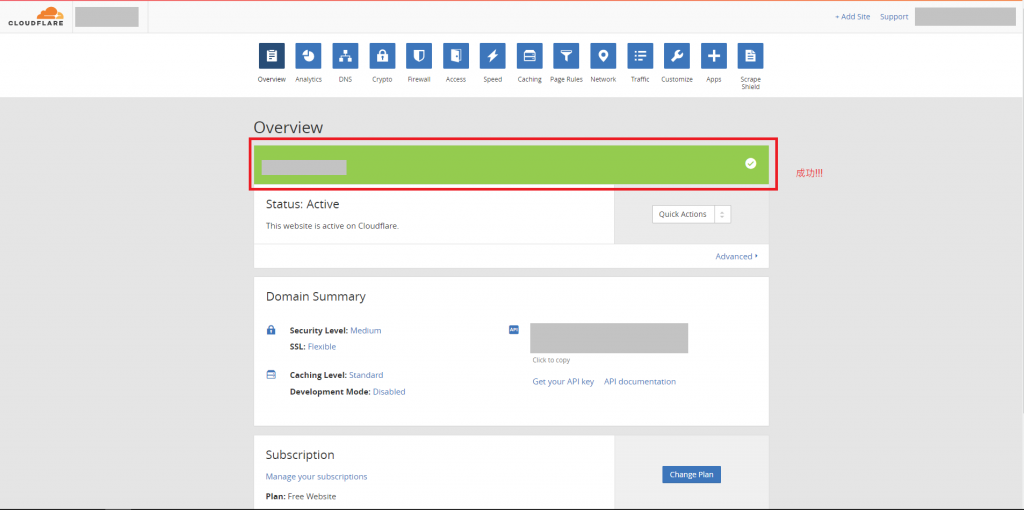Click the Cloudflare logo

click(x=36, y=17)
